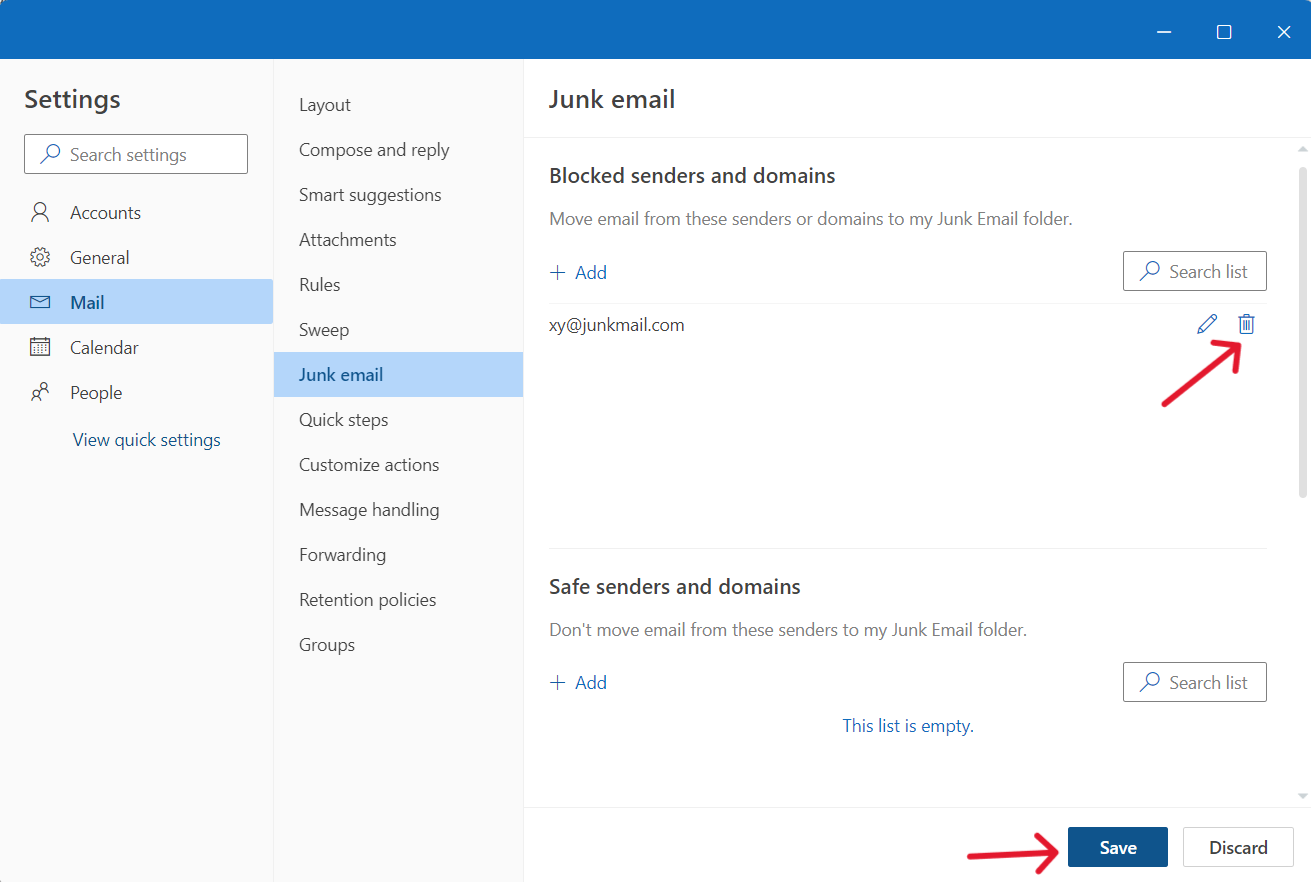Open View quick settings
Image resolution: width=1311 pixels, height=882 pixels.
pyautogui.click(x=146, y=439)
